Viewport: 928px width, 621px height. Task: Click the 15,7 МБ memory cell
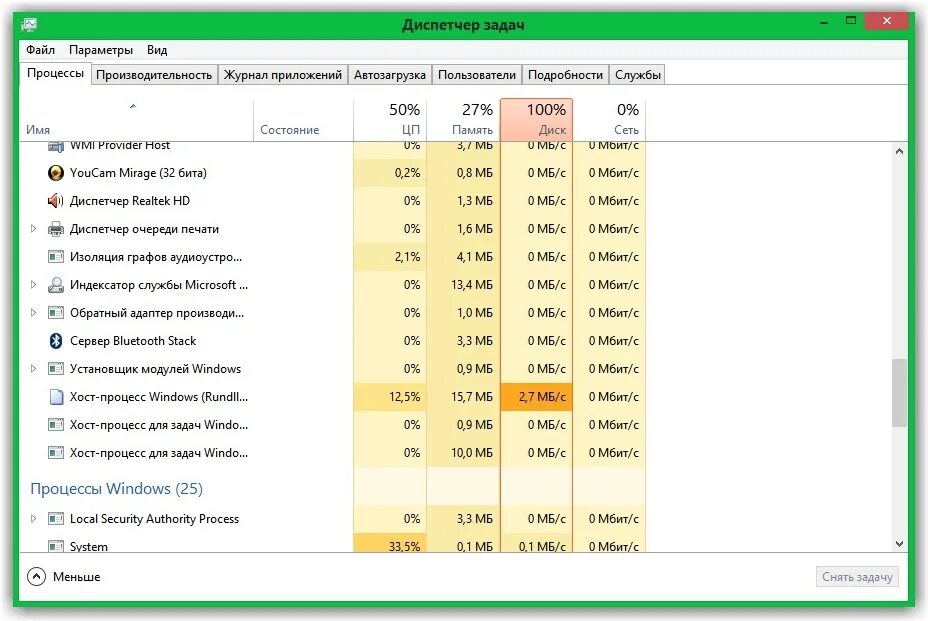[463, 397]
